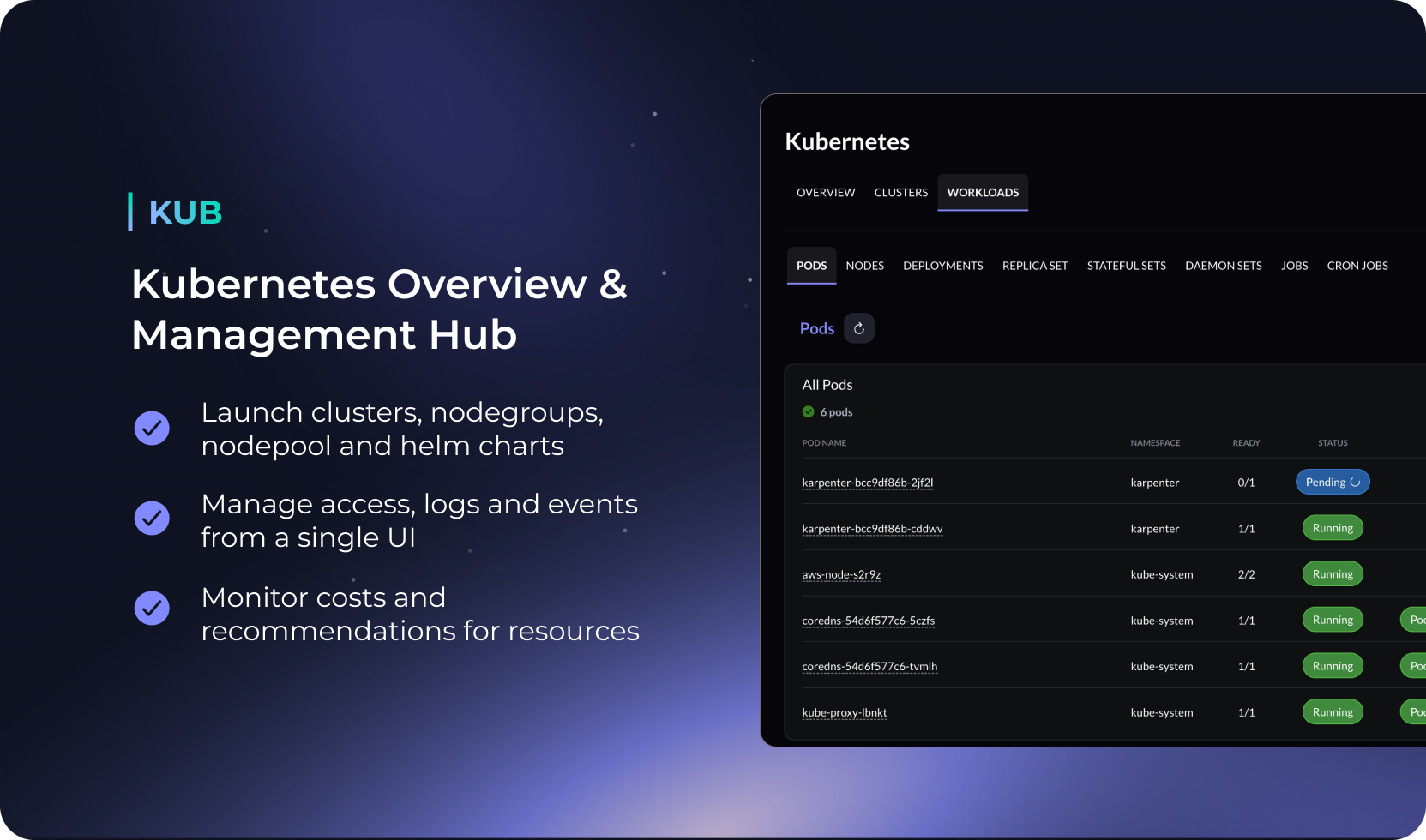Click the NAMESPACE column header
1426x840 pixels.
click(1155, 443)
